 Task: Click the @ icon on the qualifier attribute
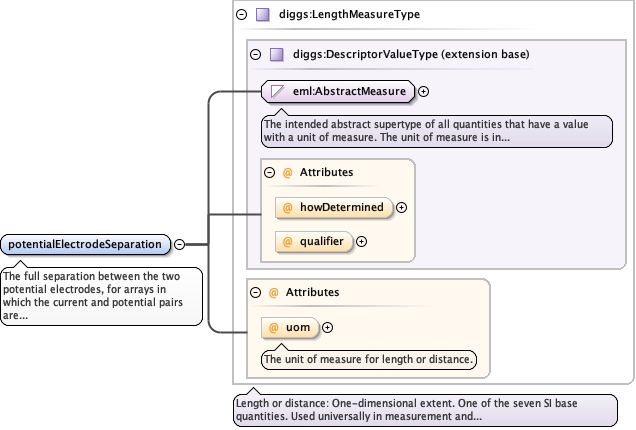pos(288,242)
